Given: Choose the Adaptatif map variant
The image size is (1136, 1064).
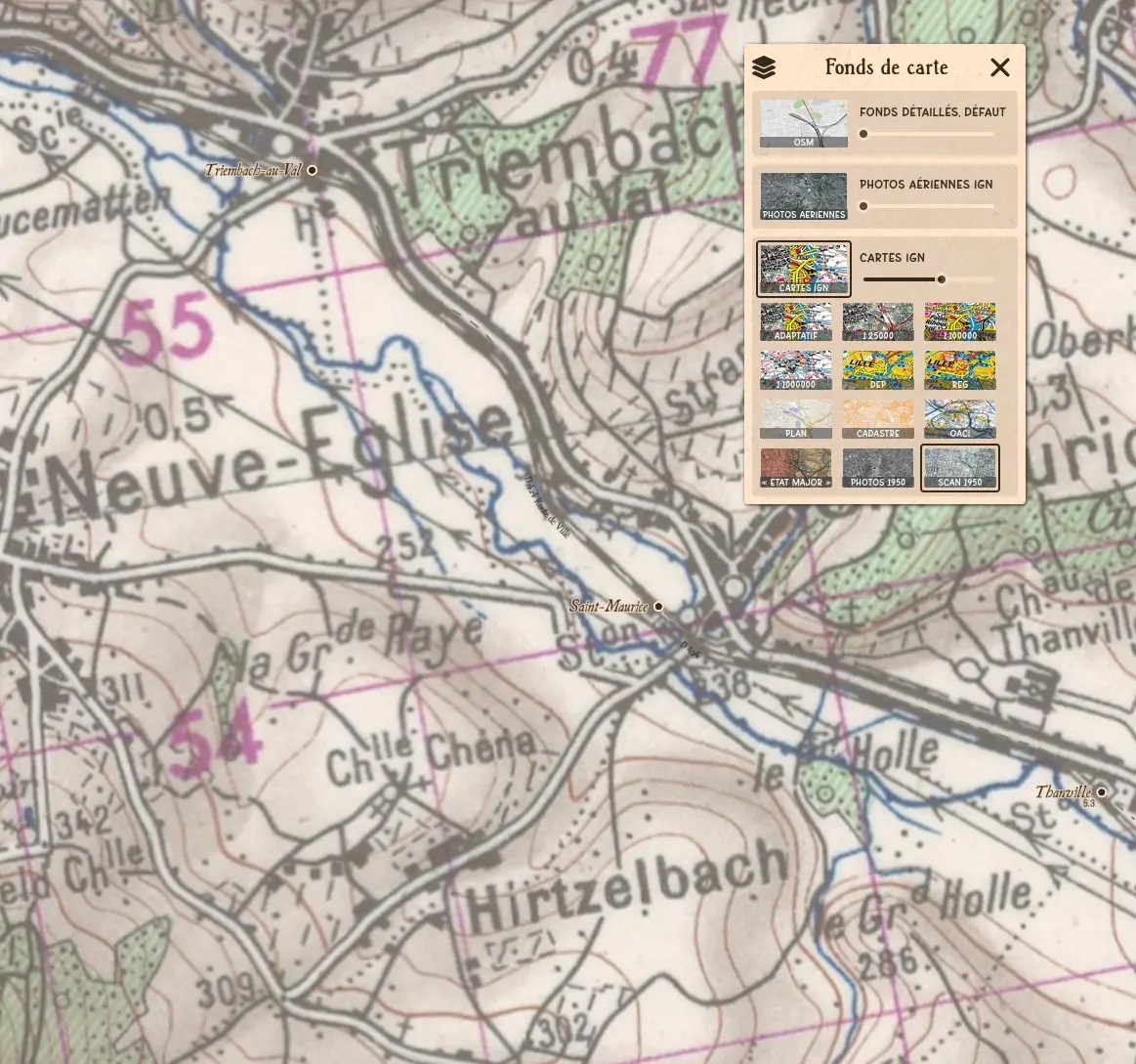Looking at the screenshot, I should pos(795,321).
